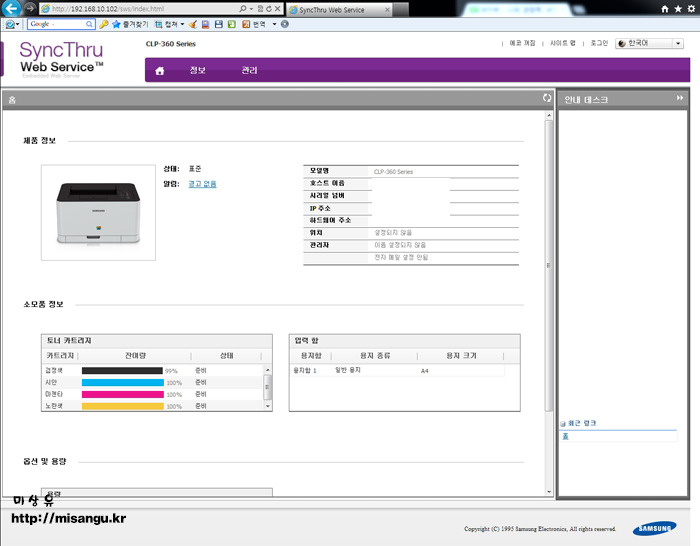
Task: Click the Google toolbar search magnifier icon
Action: pyautogui.click(x=90, y=24)
